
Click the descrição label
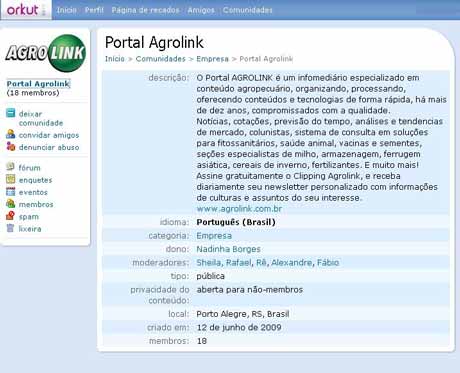(x=169, y=78)
